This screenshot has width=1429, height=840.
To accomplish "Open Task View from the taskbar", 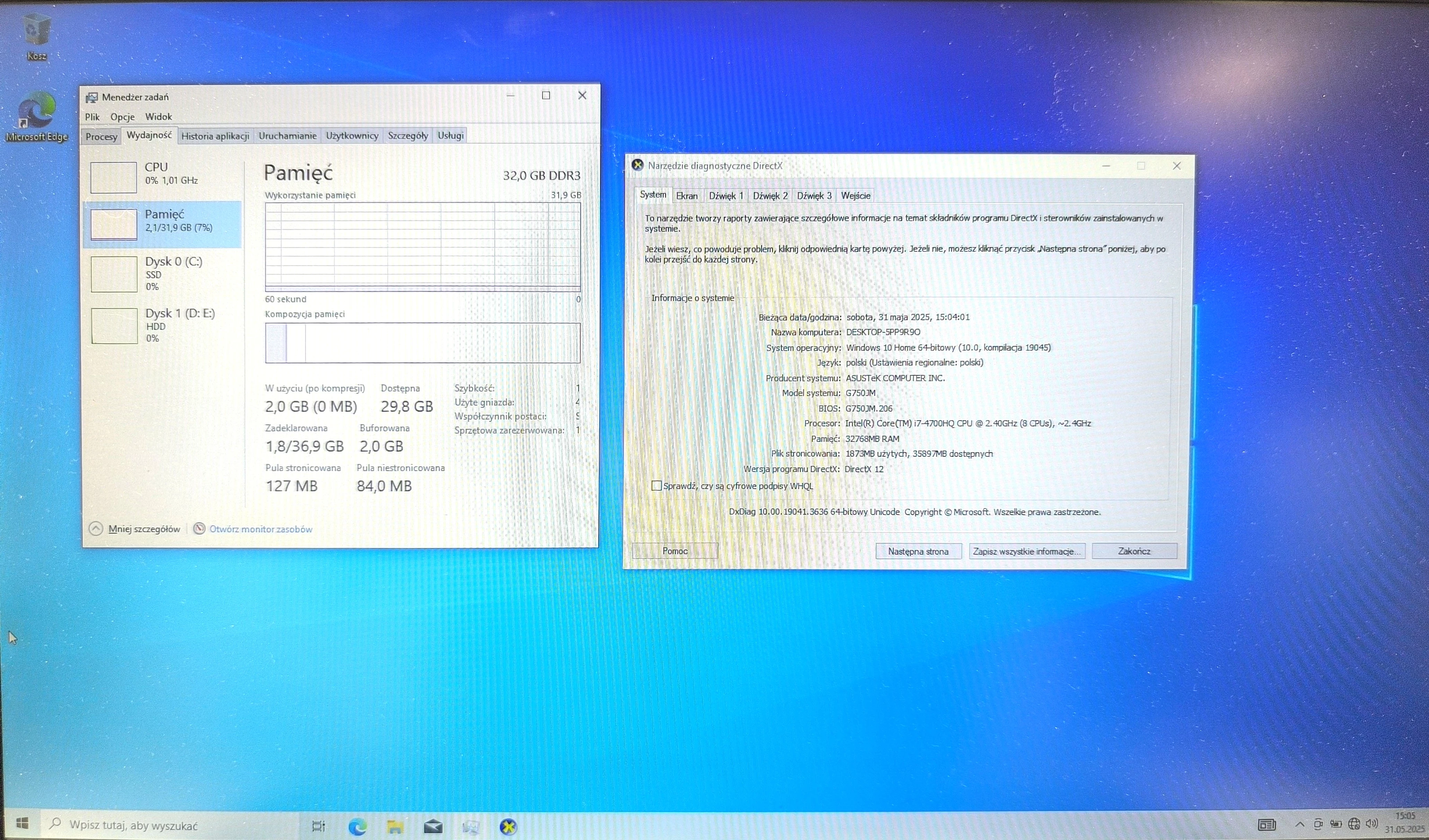I will point(319,826).
